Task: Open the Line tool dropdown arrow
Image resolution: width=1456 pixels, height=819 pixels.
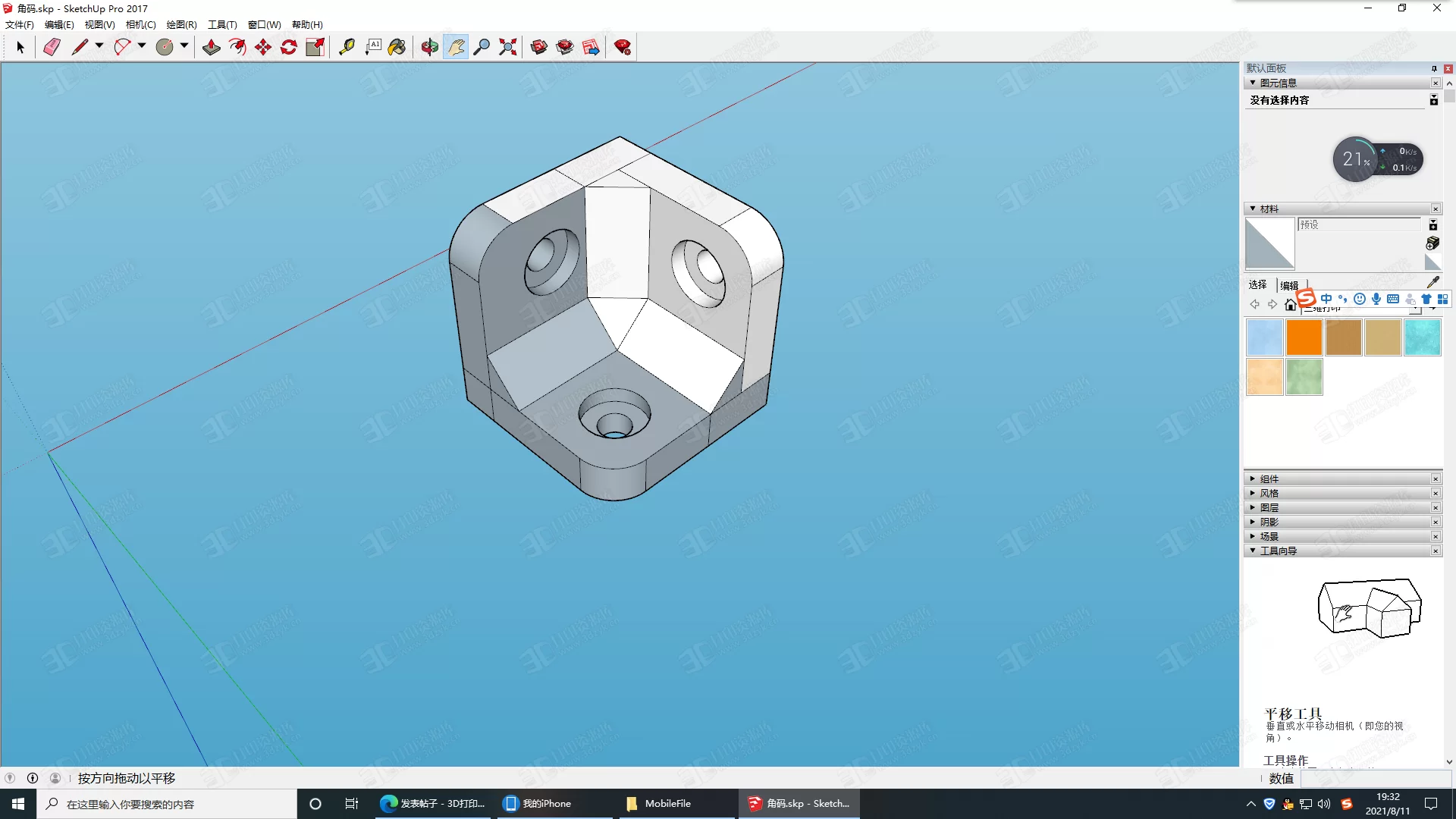Action: 99,46
